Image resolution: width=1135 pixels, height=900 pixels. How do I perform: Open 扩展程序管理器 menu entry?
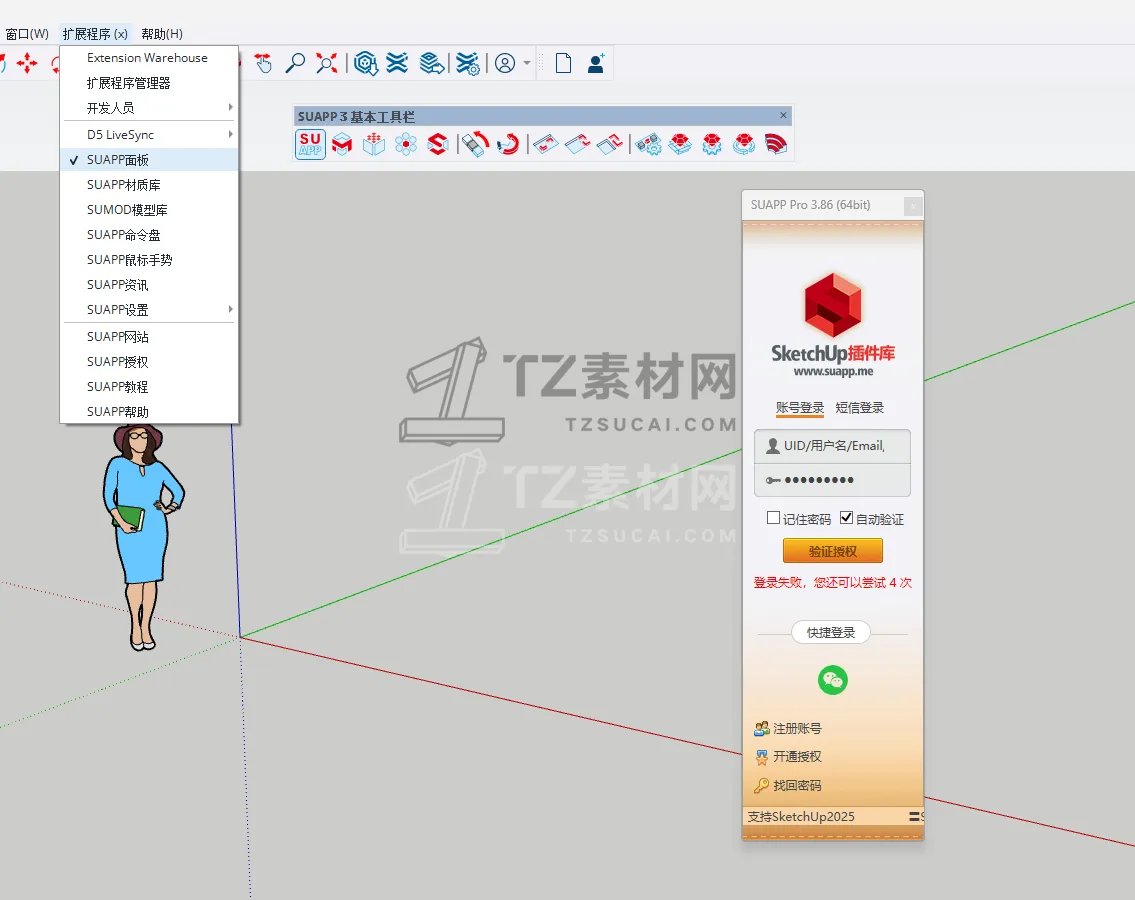149,83
